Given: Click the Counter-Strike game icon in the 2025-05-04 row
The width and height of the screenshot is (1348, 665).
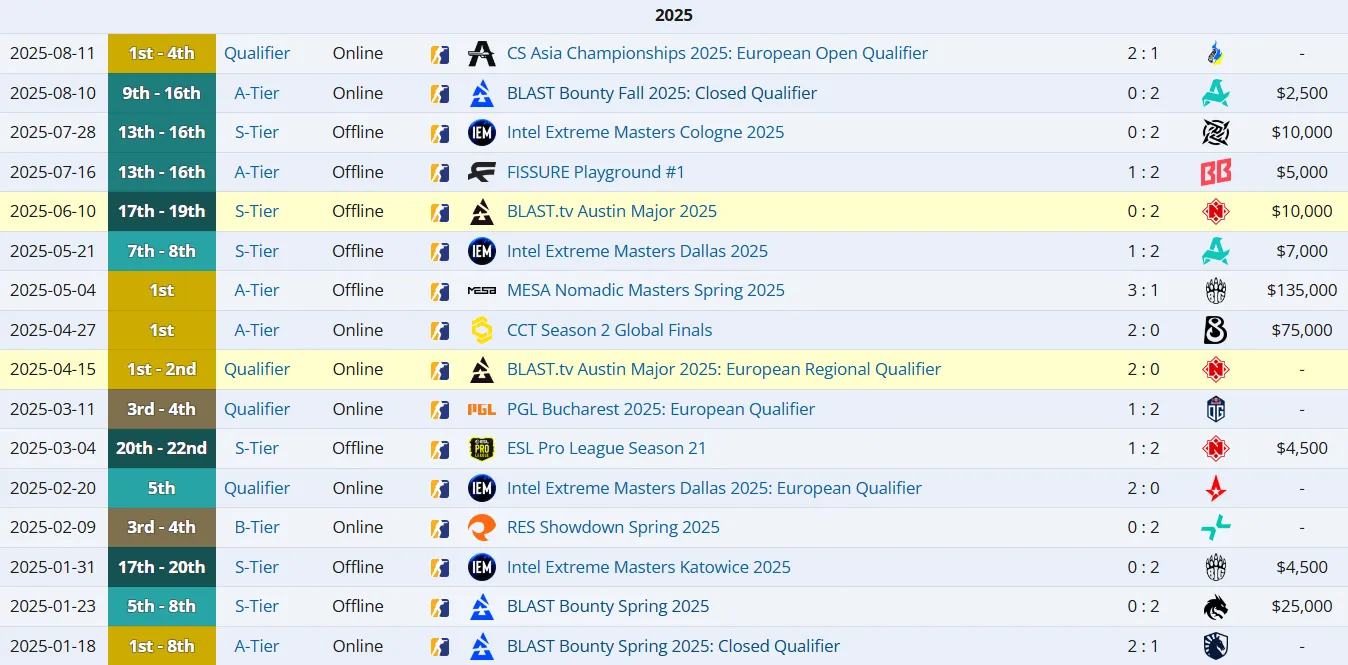Looking at the screenshot, I should (x=439, y=291).
